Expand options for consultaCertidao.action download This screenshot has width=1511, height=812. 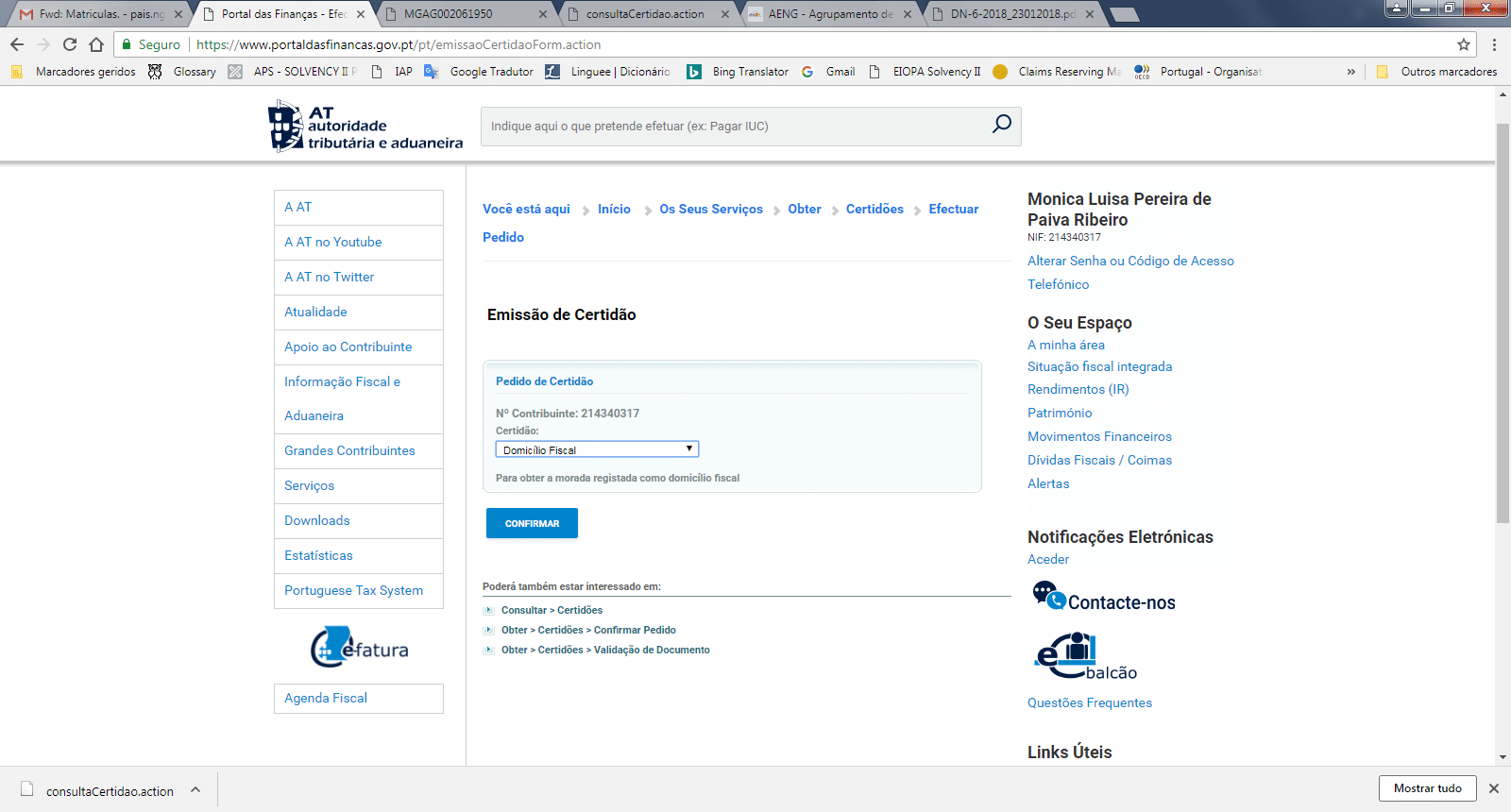click(x=195, y=790)
